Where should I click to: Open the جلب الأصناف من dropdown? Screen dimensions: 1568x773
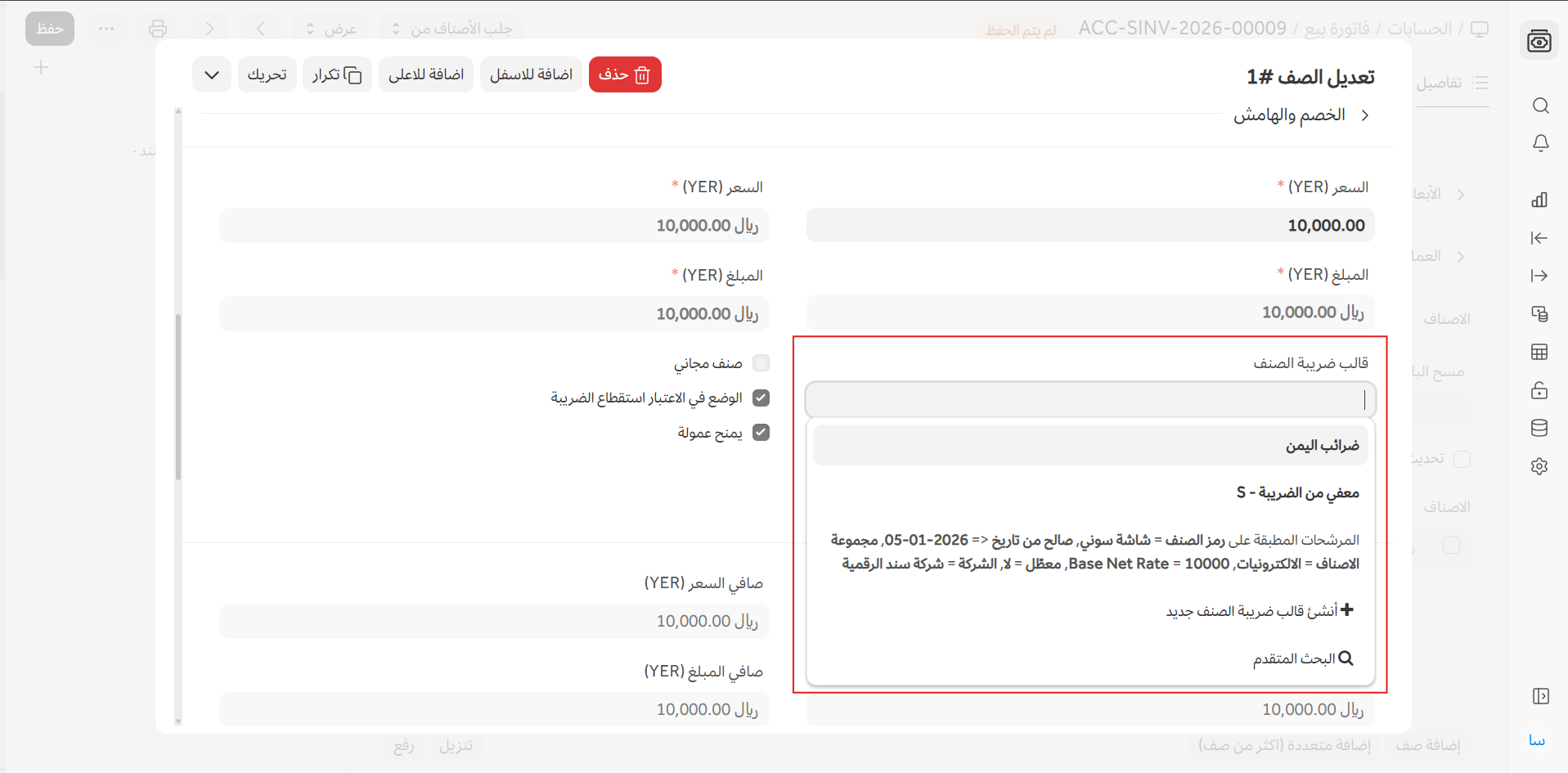(x=454, y=29)
